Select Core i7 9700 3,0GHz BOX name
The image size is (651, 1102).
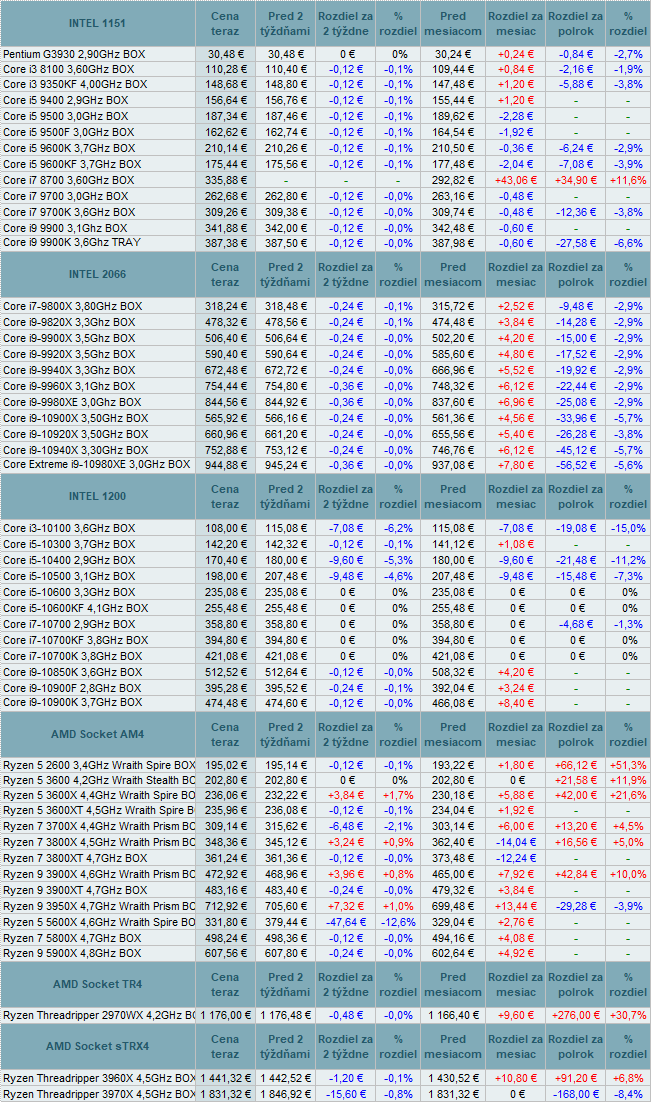coord(65,196)
